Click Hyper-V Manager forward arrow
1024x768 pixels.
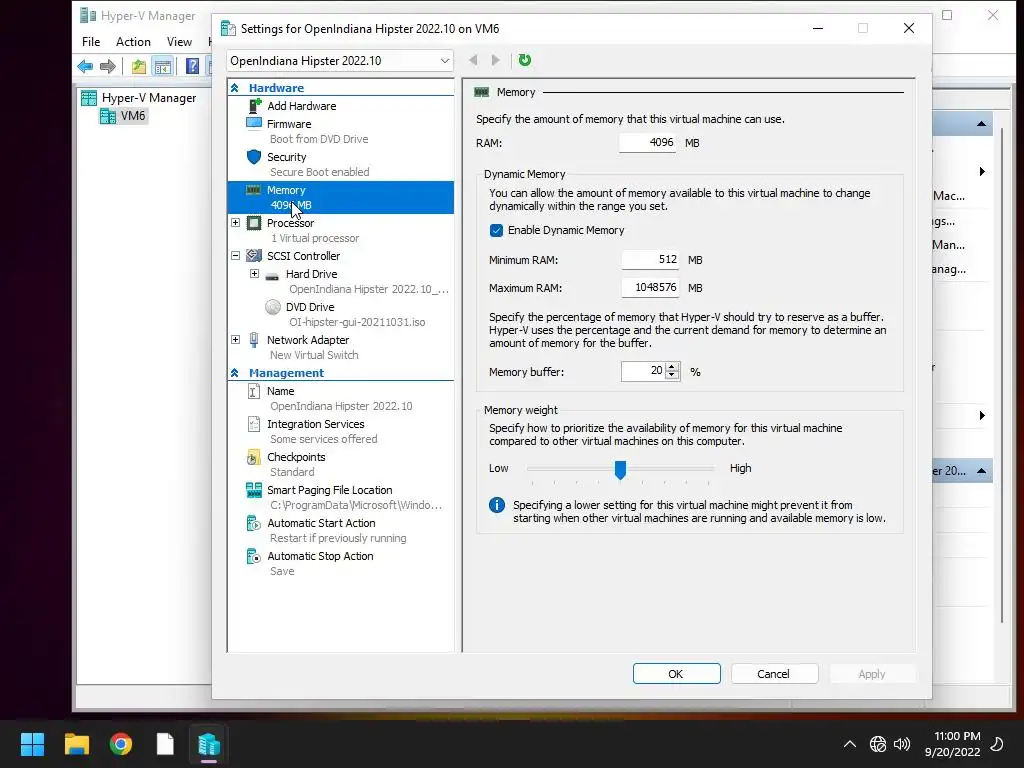[108, 66]
